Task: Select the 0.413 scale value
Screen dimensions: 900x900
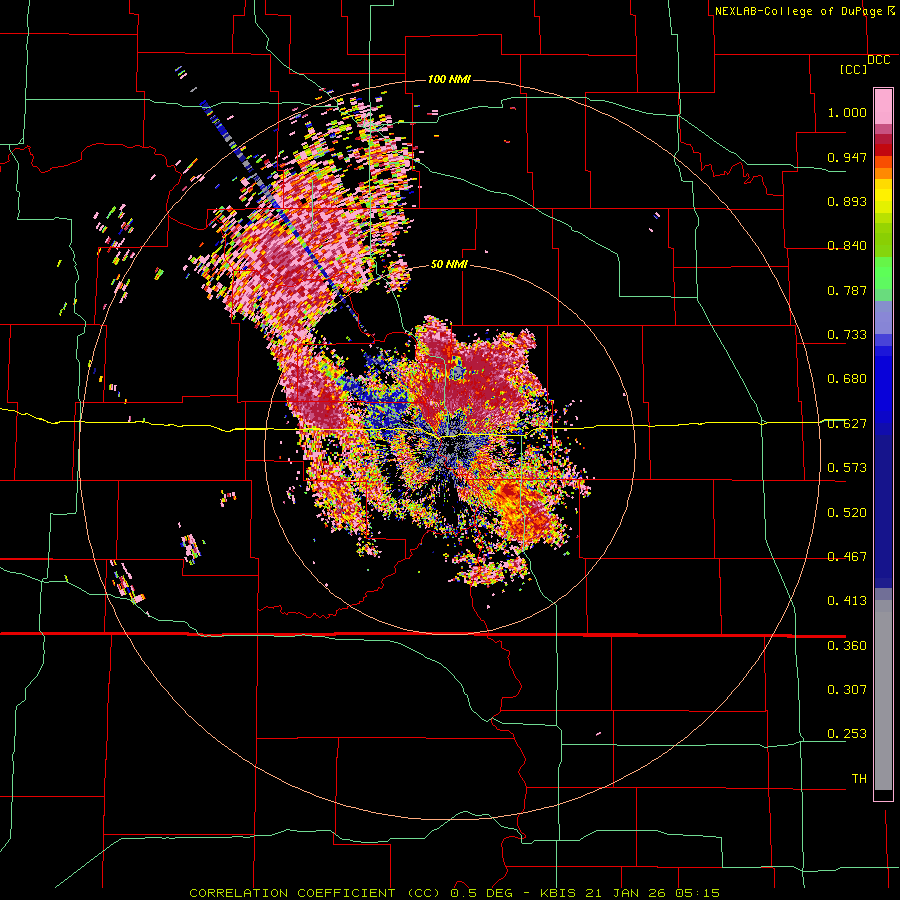Action: [x=847, y=600]
